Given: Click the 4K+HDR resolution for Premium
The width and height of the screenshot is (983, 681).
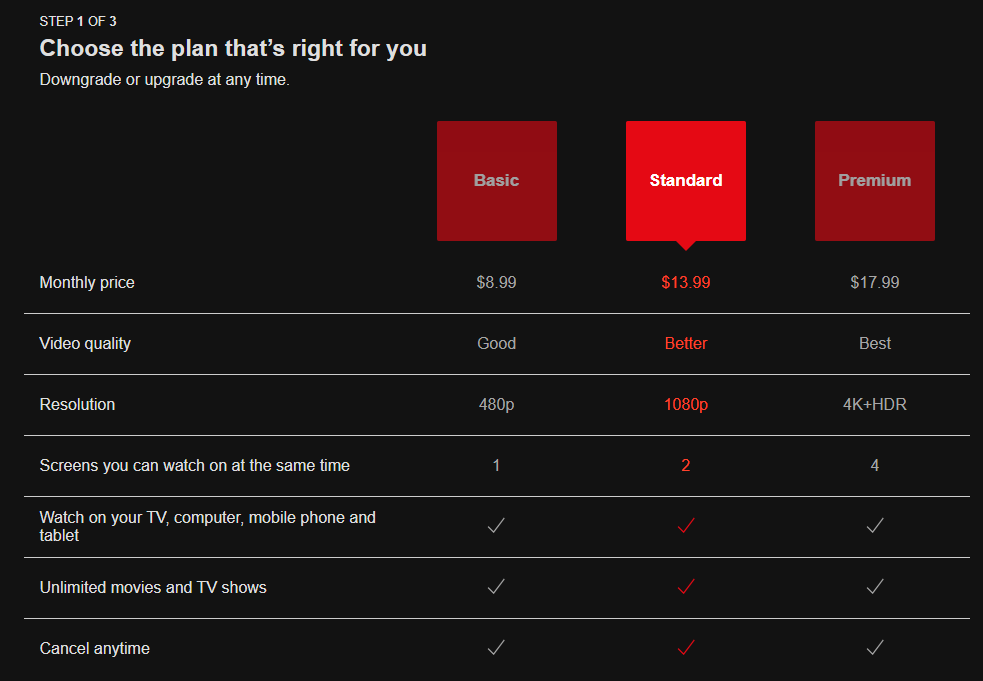Looking at the screenshot, I should click(x=874, y=404).
